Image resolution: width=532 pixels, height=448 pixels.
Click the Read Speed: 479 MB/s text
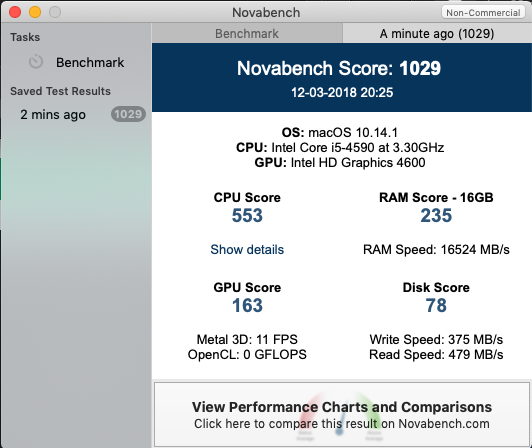(x=436, y=355)
